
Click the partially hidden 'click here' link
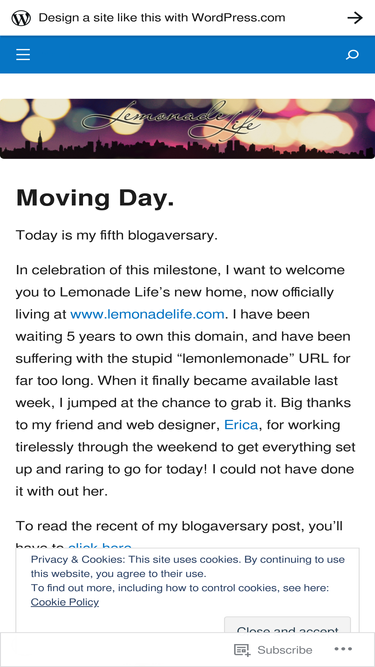100,545
